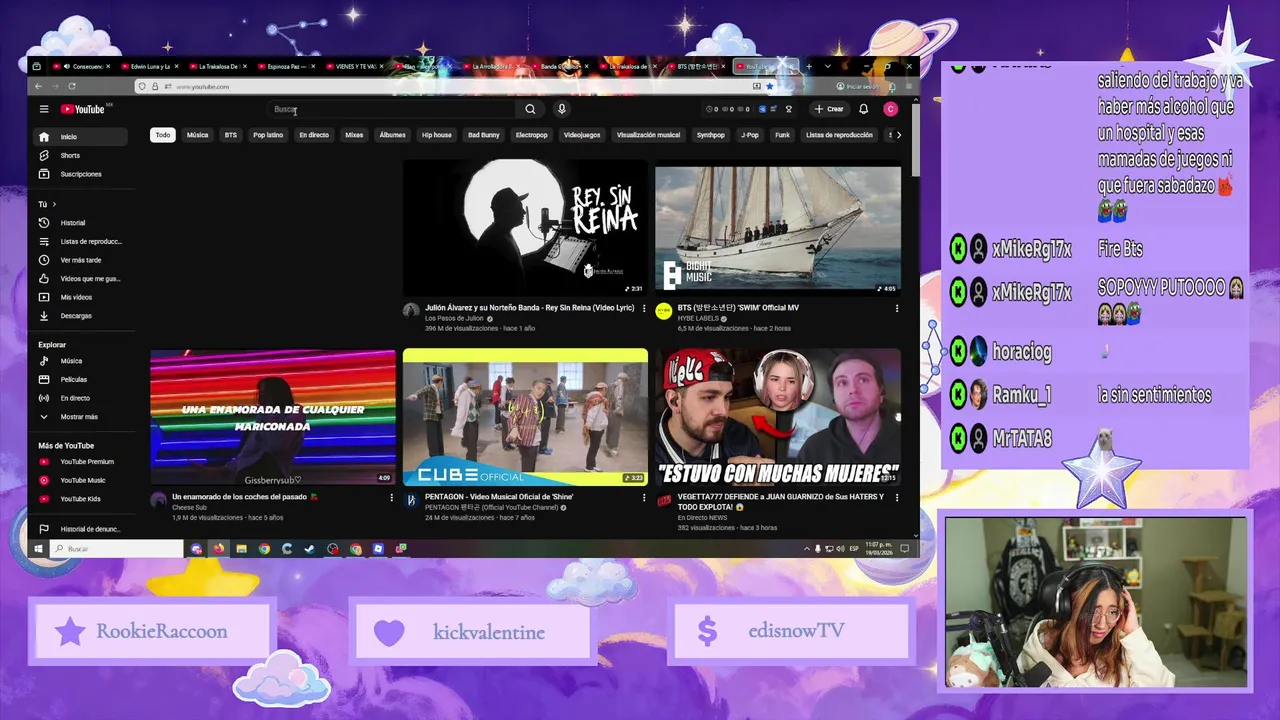Open Videos que me gustan
The image size is (1280, 720).
click(x=82, y=279)
